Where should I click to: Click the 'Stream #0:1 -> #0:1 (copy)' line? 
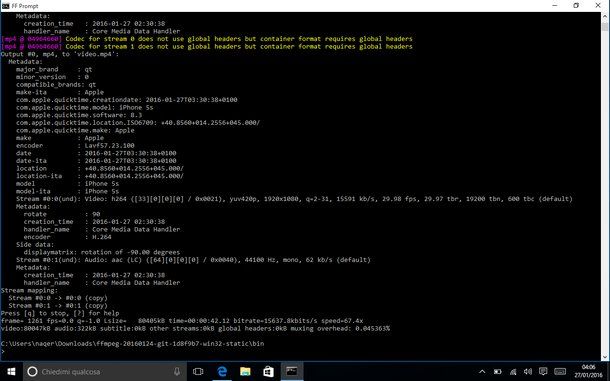[x=58, y=306]
